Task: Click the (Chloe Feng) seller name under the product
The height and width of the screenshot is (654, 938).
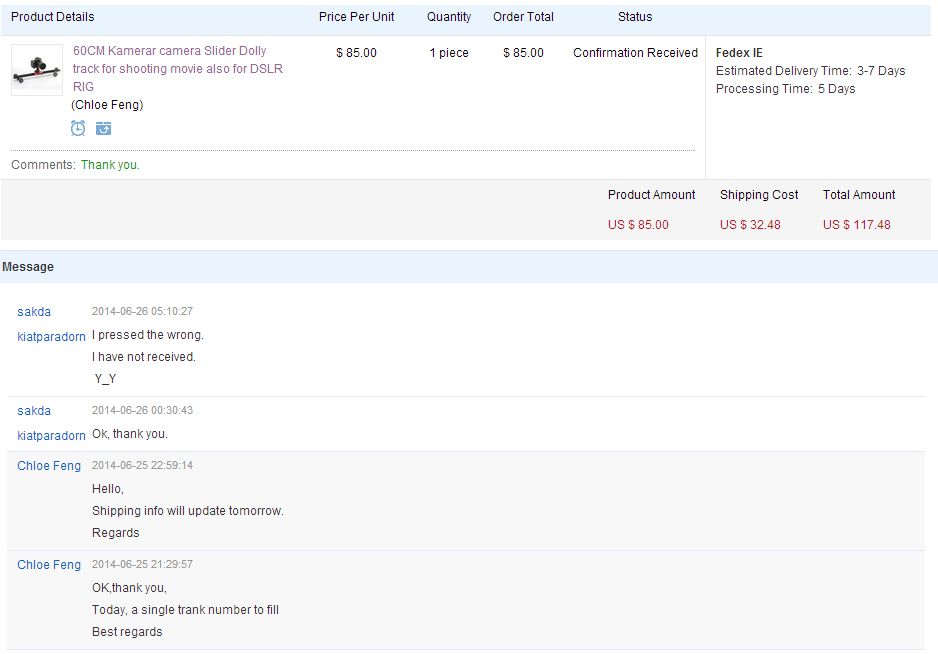Action: (x=107, y=105)
